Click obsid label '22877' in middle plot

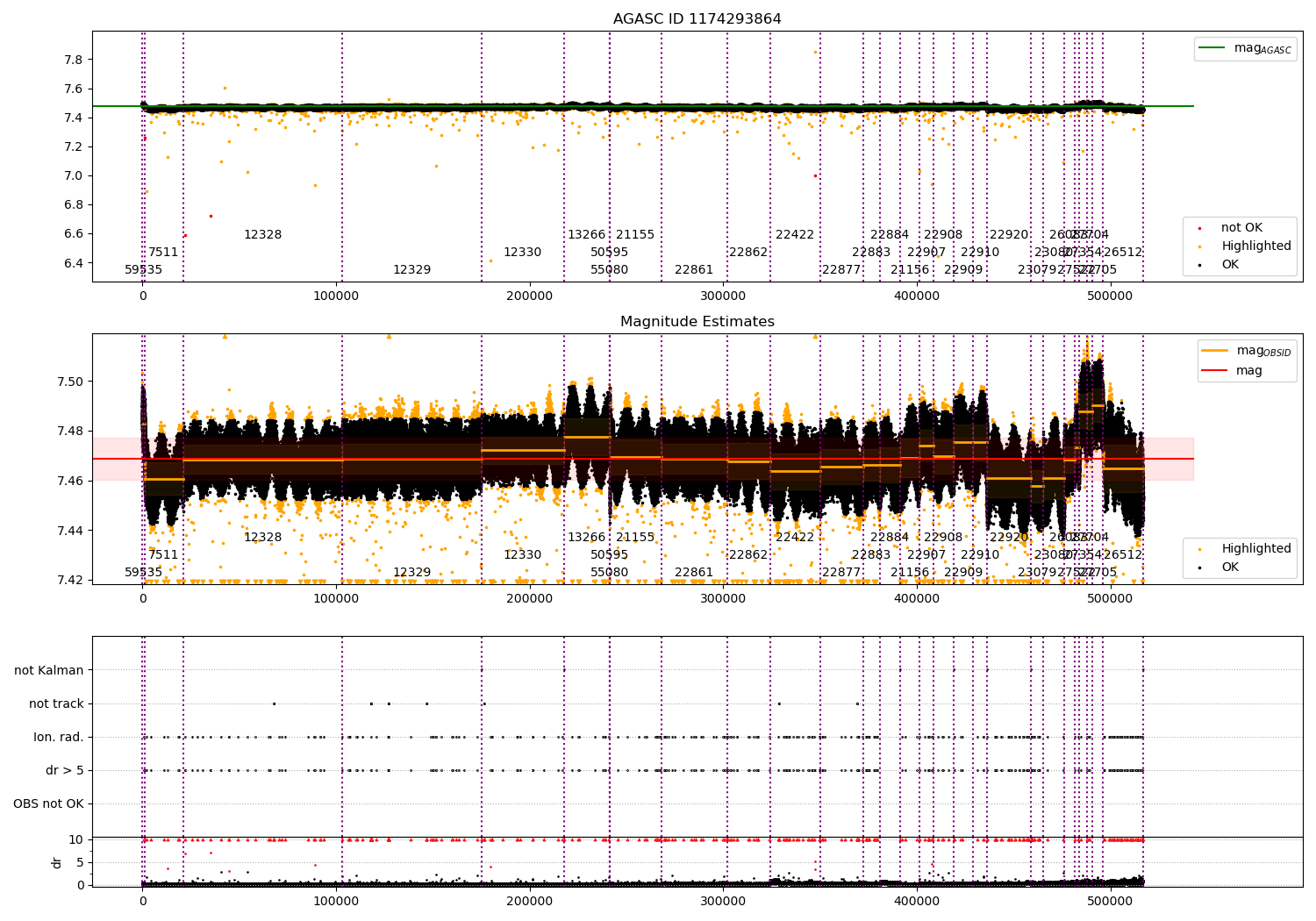point(841,573)
